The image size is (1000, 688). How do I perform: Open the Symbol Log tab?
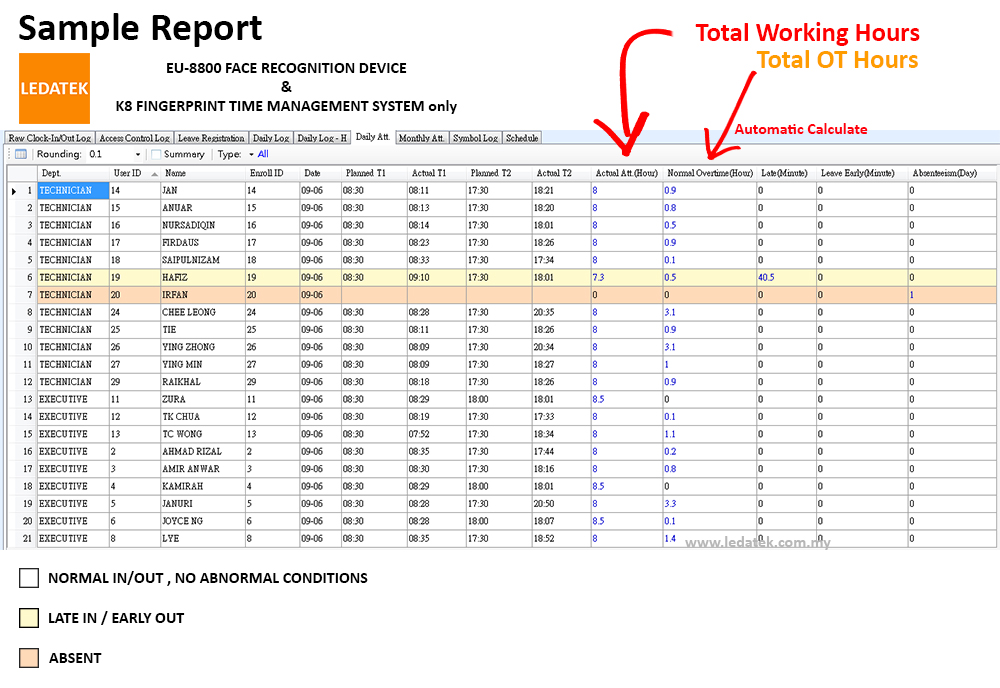(476, 138)
